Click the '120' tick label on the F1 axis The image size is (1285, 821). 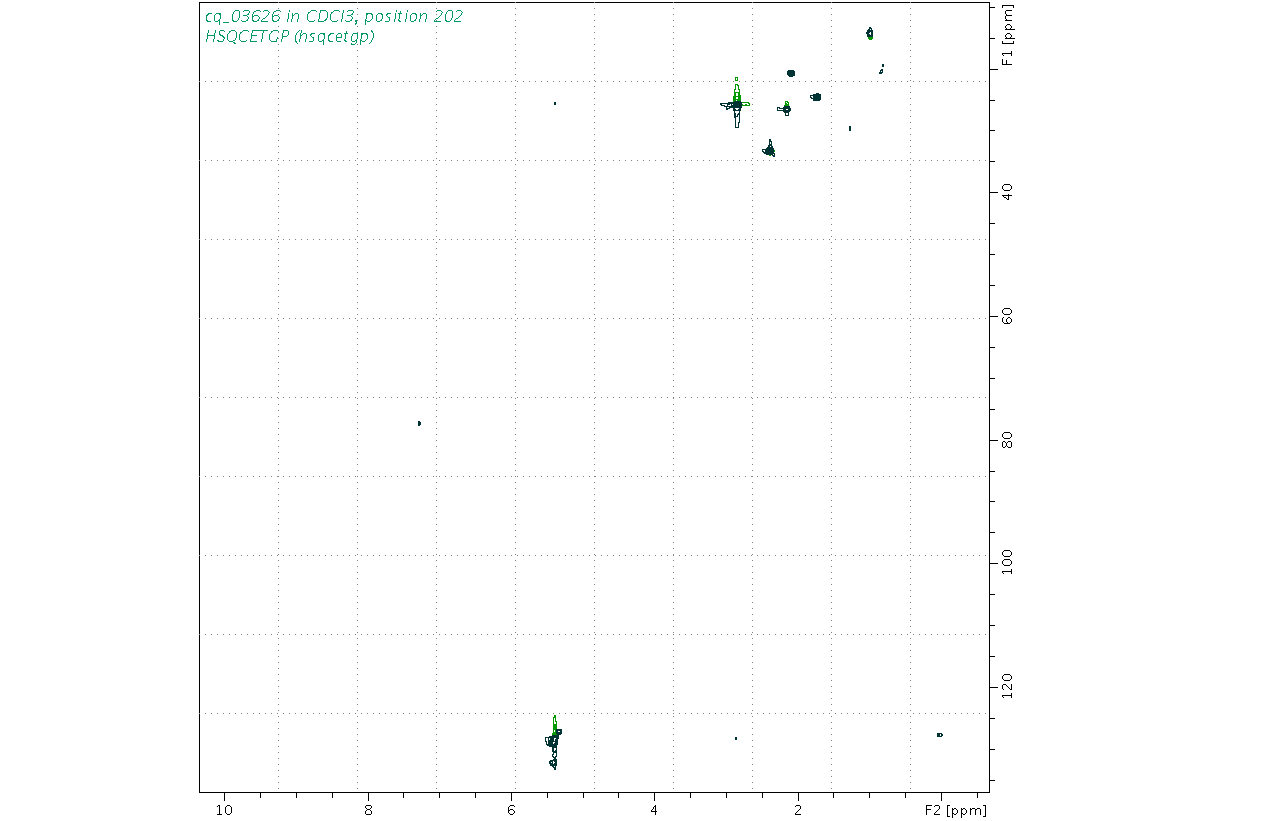coord(1007,686)
